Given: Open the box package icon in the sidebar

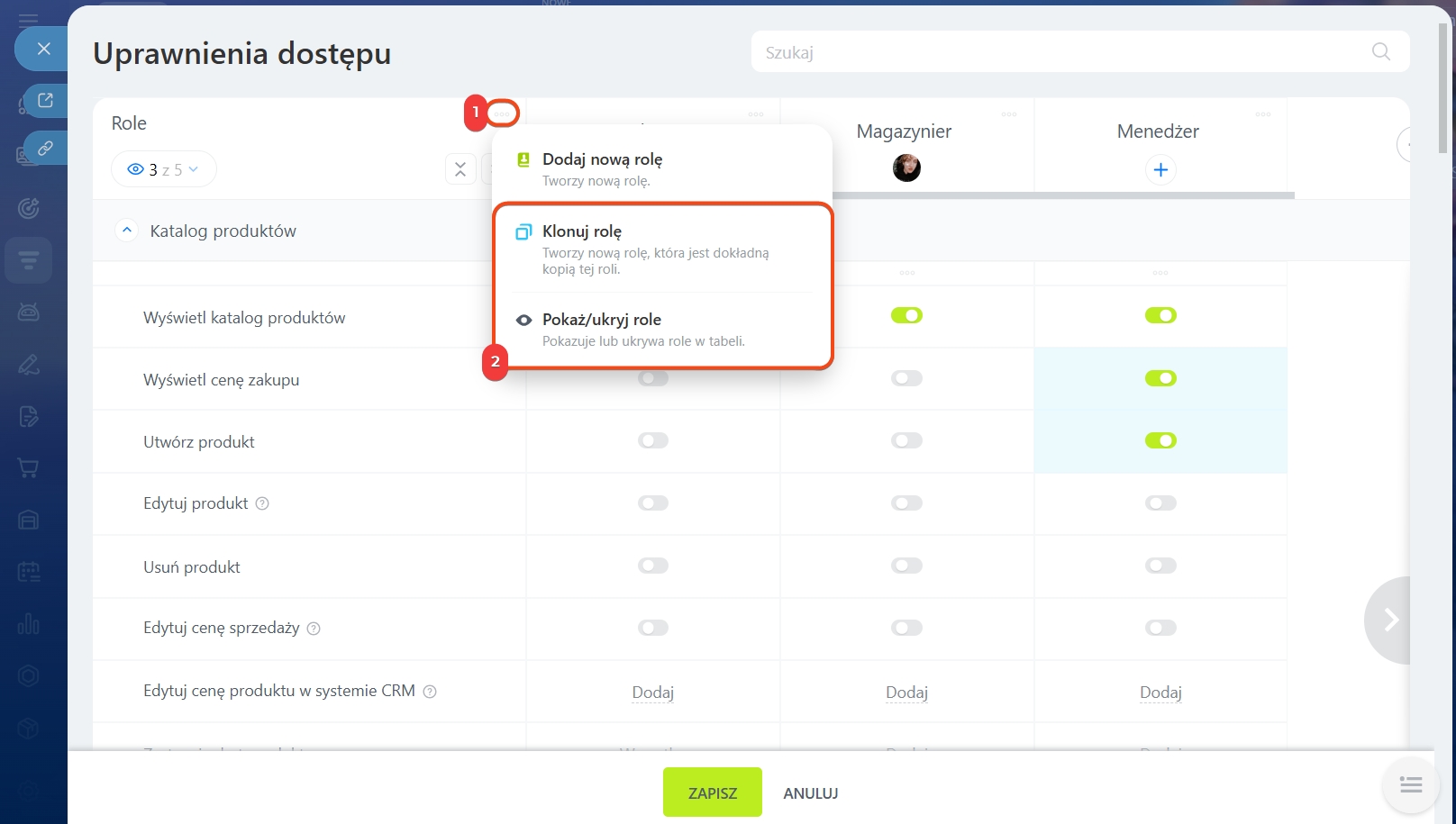Looking at the screenshot, I should tap(29, 728).
